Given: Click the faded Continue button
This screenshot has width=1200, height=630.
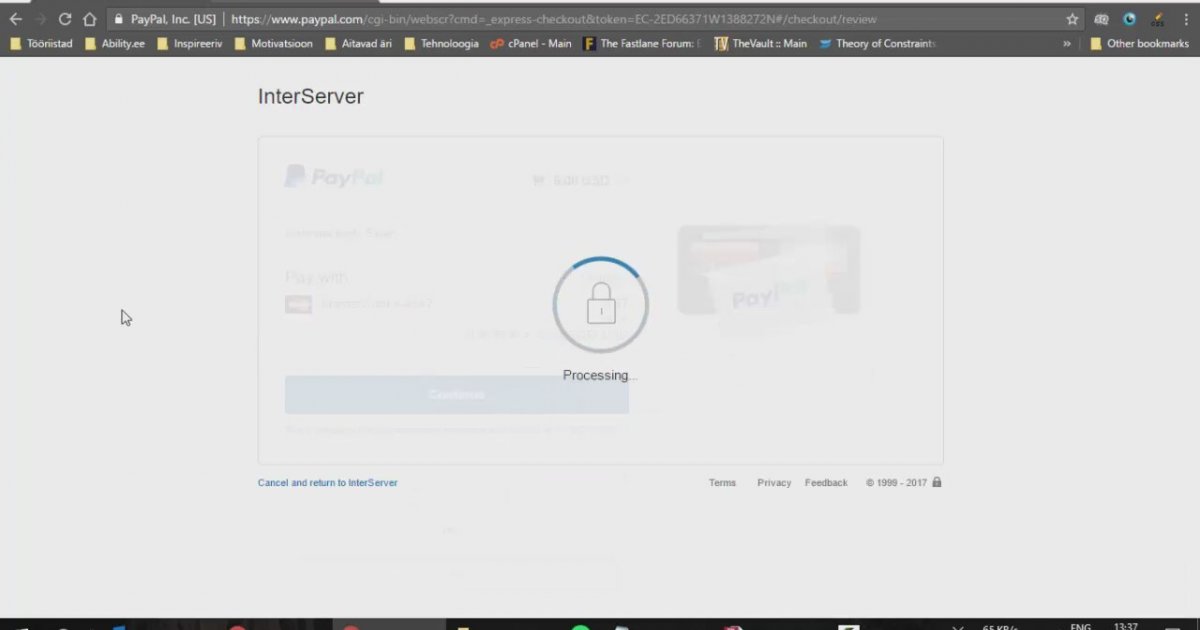Looking at the screenshot, I should coord(456,394).
